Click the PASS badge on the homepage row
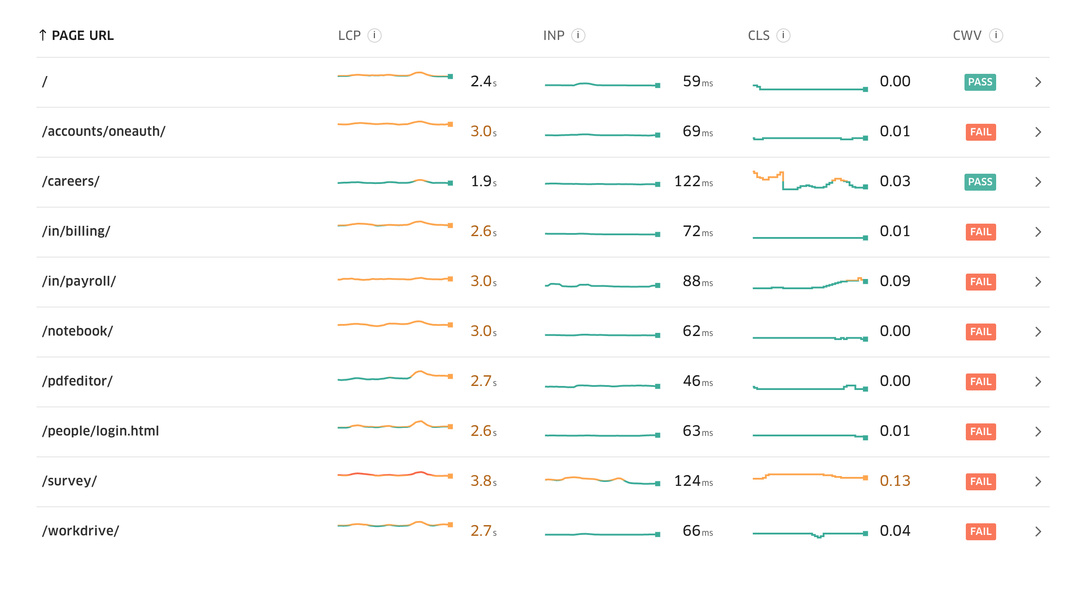Screen dimensions: 1088x590 pos(980,81)
